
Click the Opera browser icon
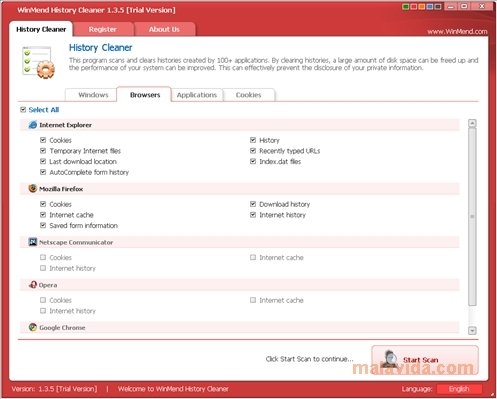33,285
